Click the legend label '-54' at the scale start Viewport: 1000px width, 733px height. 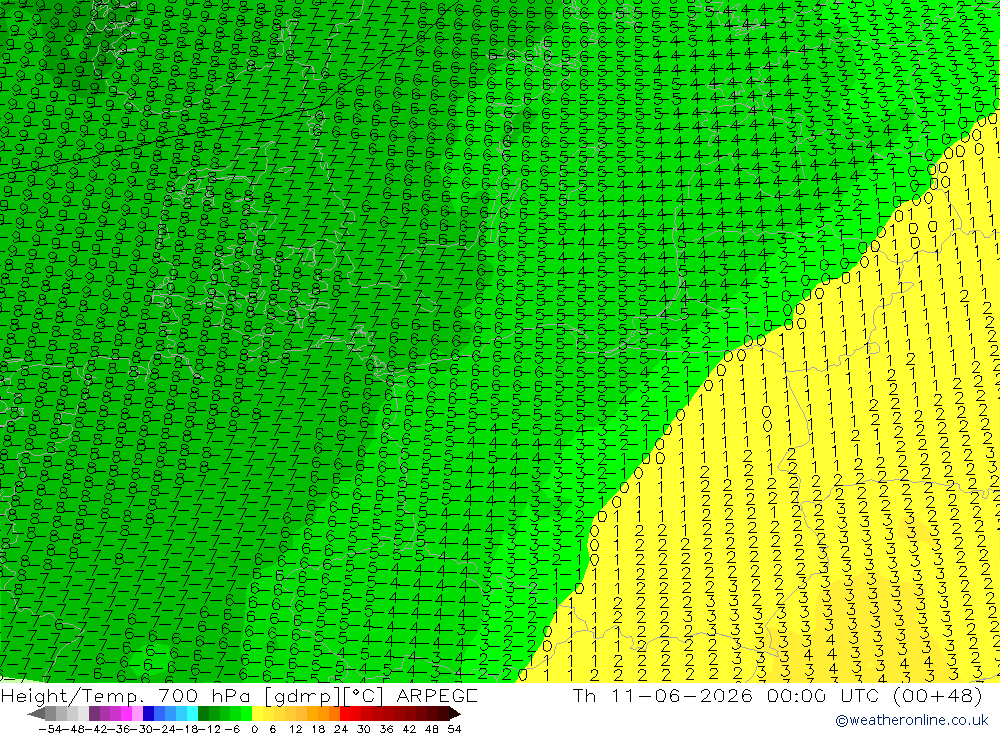pos(50,729)
